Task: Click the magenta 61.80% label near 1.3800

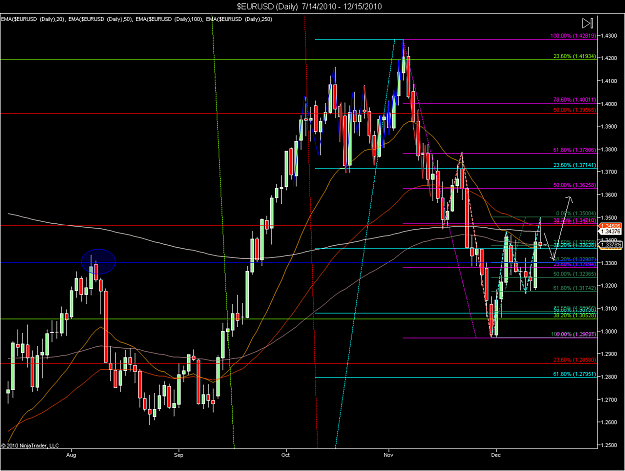Action: pos(575,150)
